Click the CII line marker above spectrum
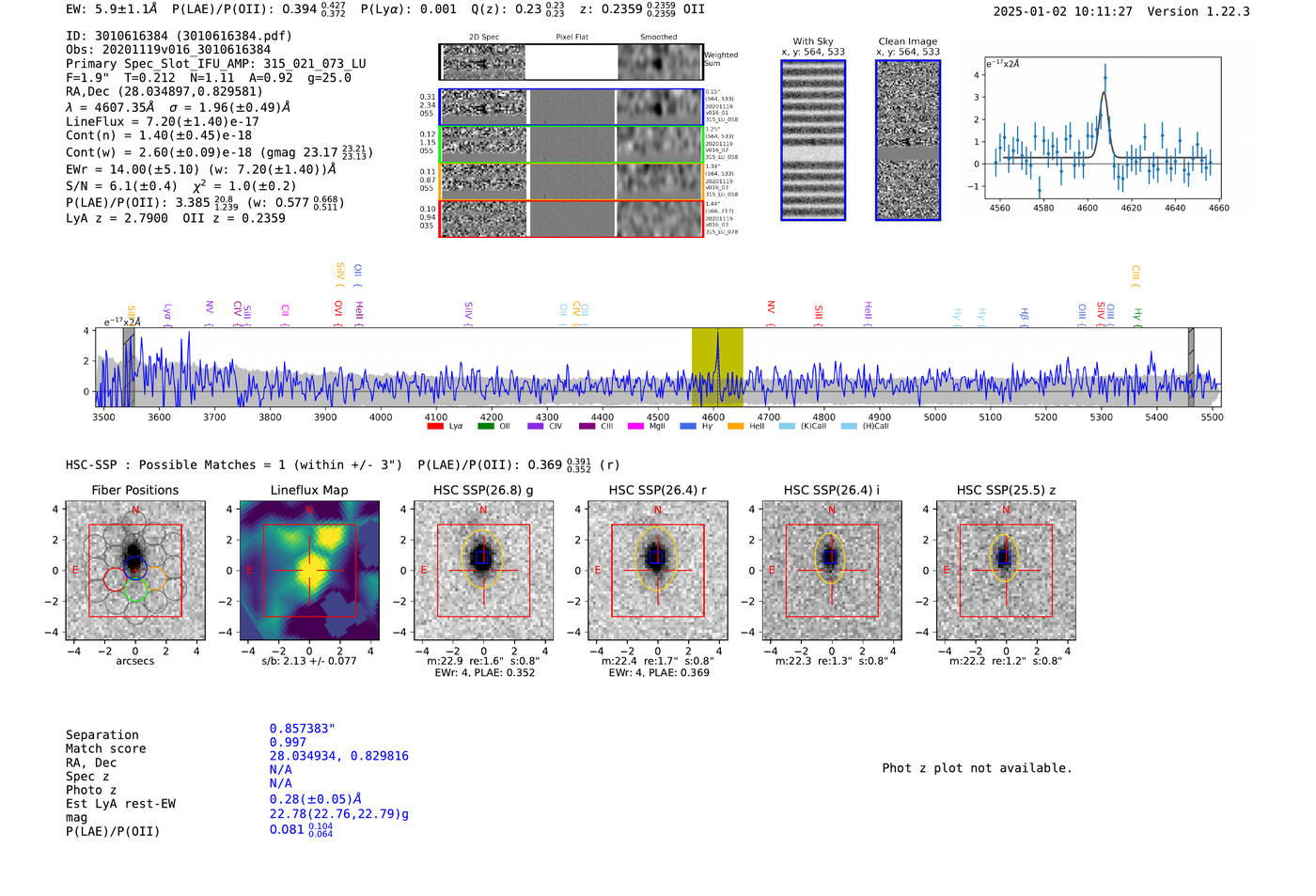Viewport: 1316px width, 896px height. tap(285, 314)
